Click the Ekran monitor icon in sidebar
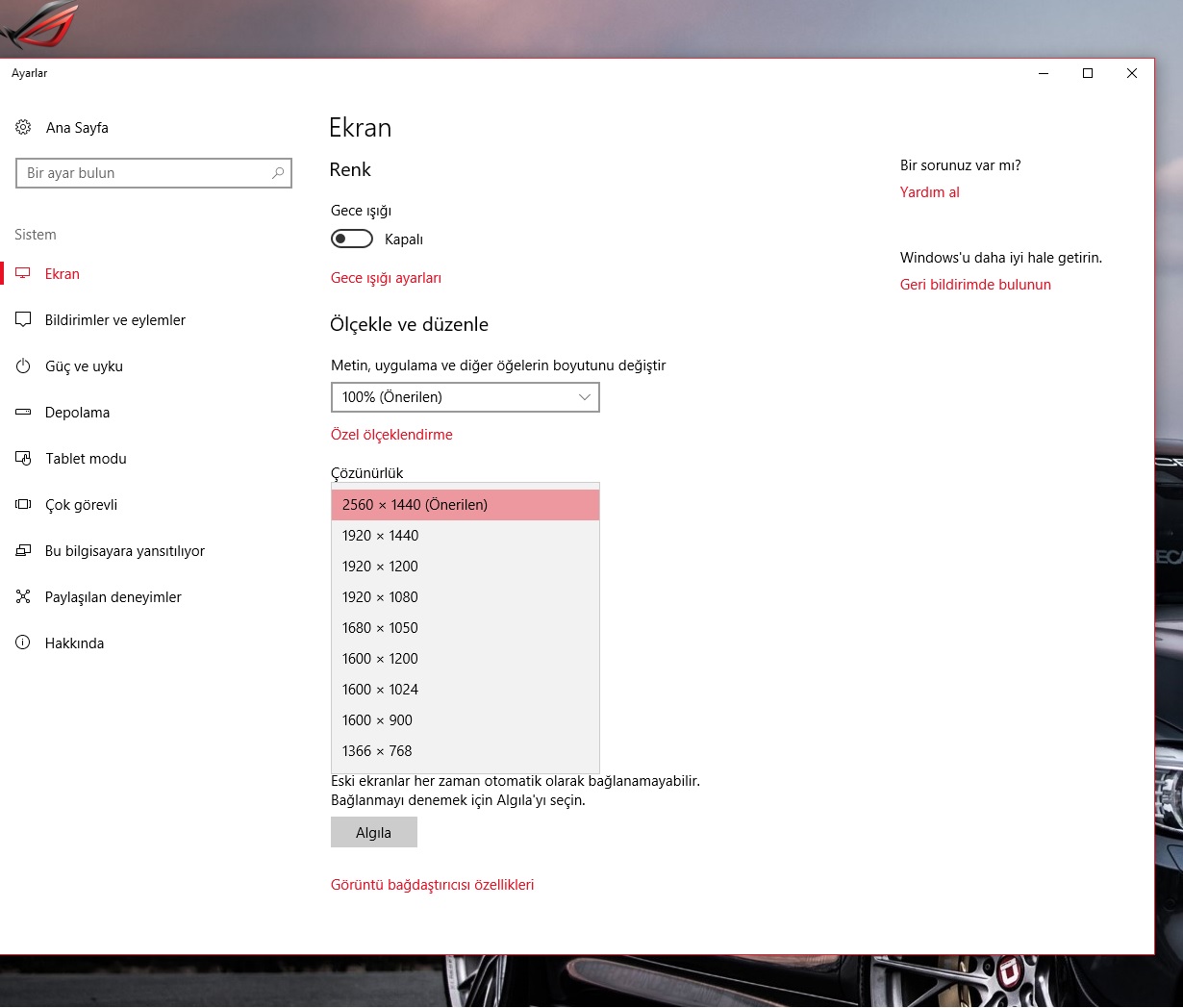The width and height of the screenshot is (1183, 1008). click(x=23, y=274)
